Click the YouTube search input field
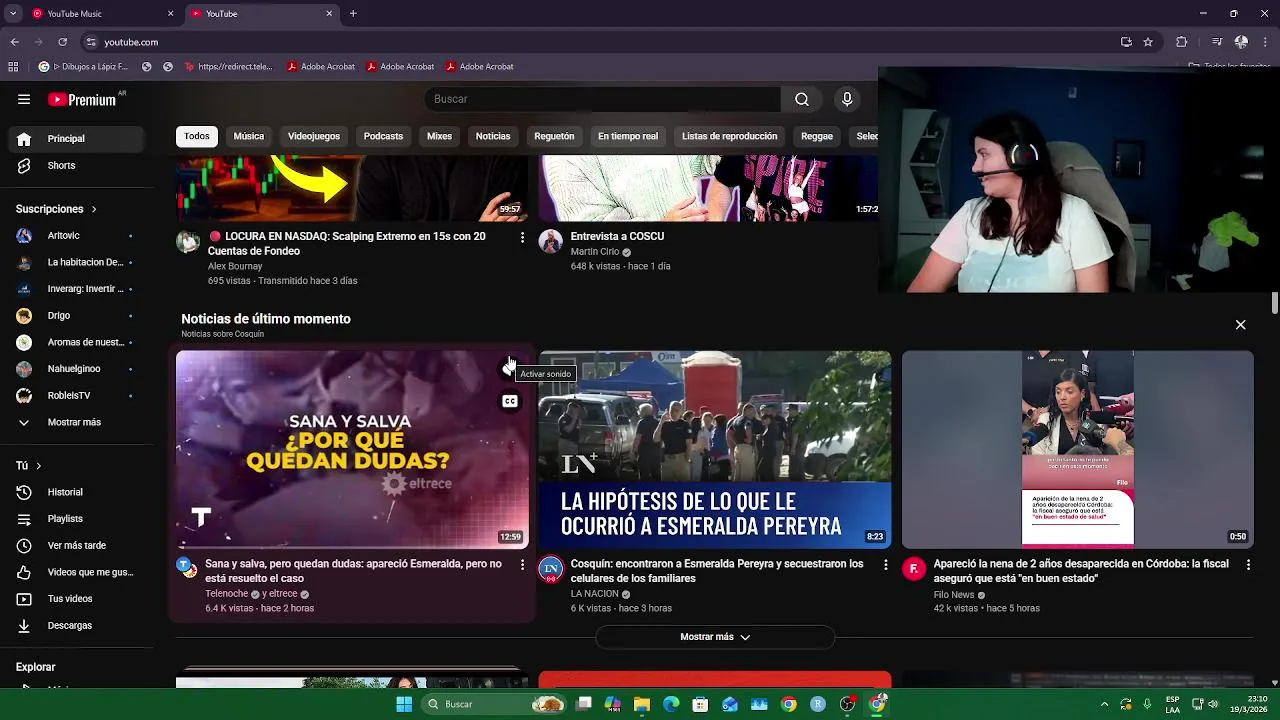 [603, 99]
